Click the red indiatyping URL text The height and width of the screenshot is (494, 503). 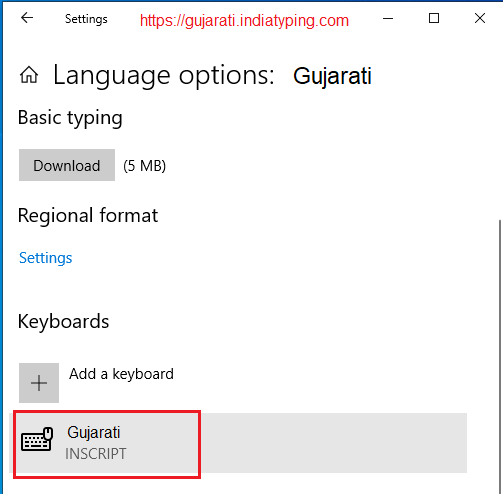coord(244,21)
